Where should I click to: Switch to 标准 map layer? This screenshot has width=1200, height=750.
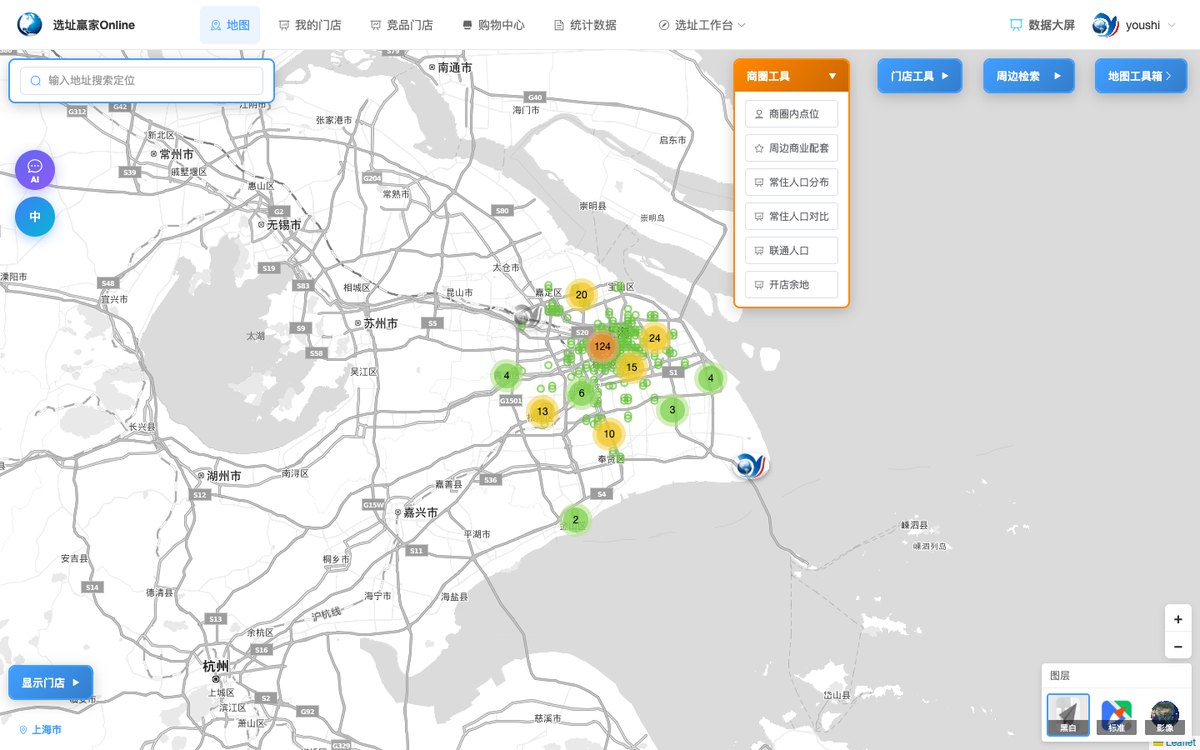pyautogui.click(x=1116, y=716)
